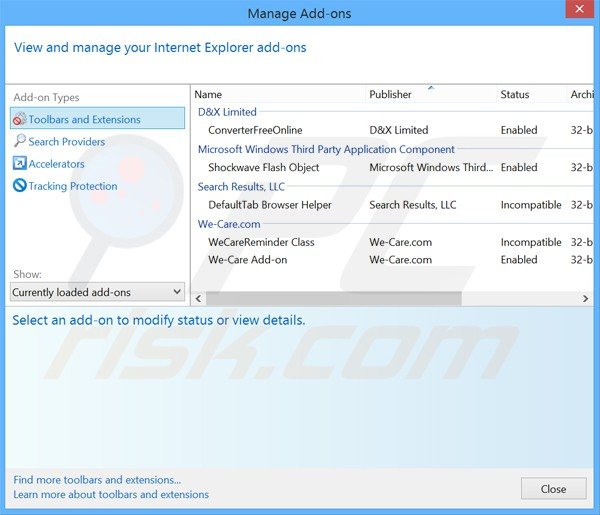
Task: Open the Accelerators add-on type
Action: click(x=57, y=164)
